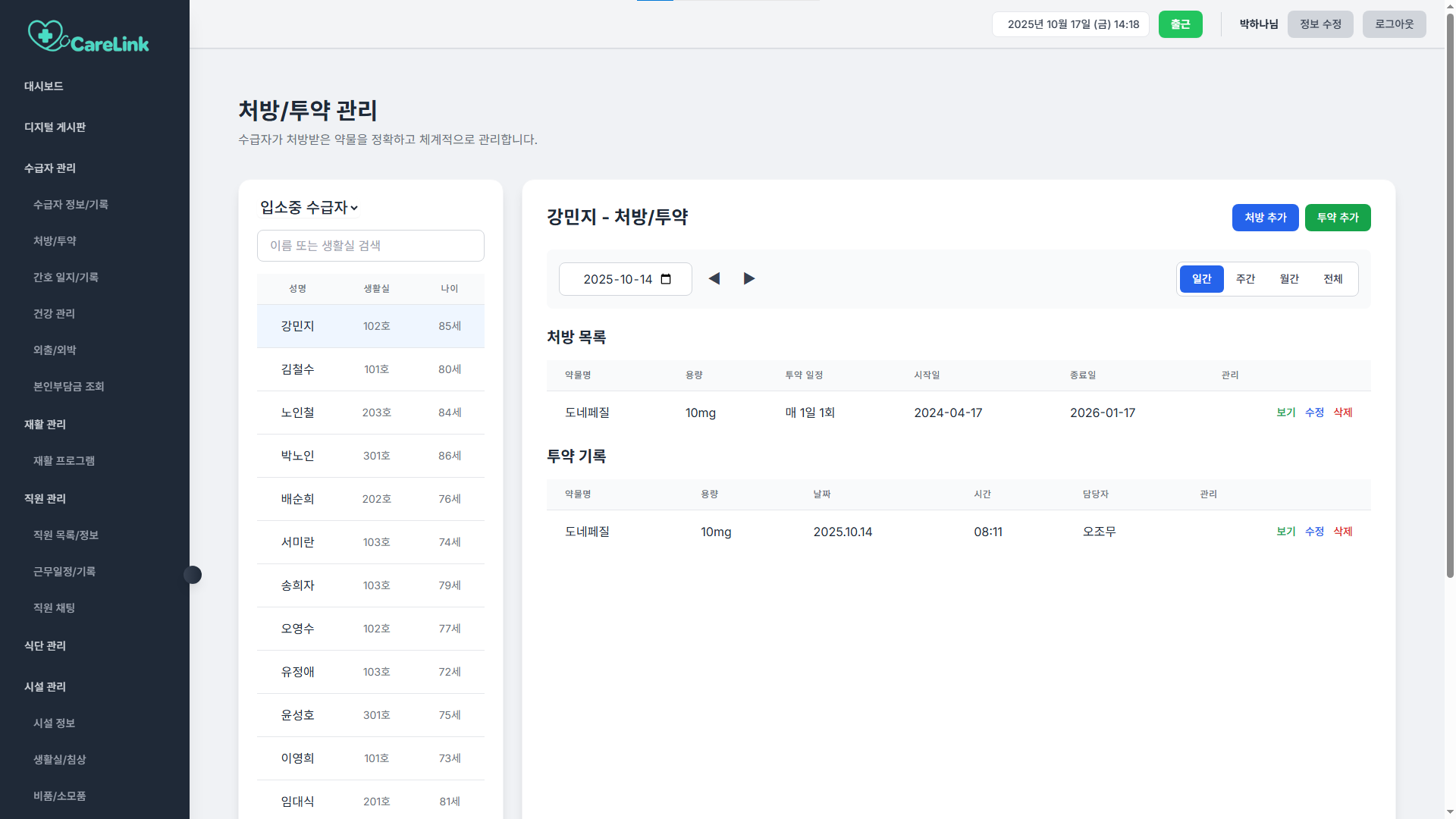The height and width of the screenshot is (819, 1456).
Task: Click the 생활실 column header
Action: 376,289
